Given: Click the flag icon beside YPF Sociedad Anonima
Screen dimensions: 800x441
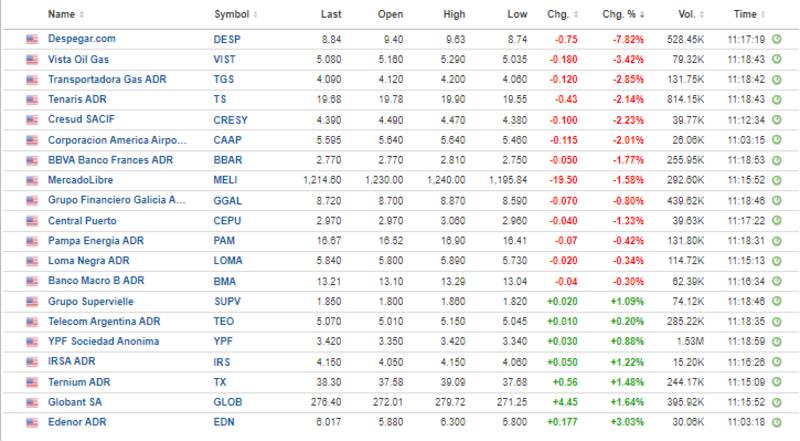Looking at the screenshot, I should coord(32,342).
